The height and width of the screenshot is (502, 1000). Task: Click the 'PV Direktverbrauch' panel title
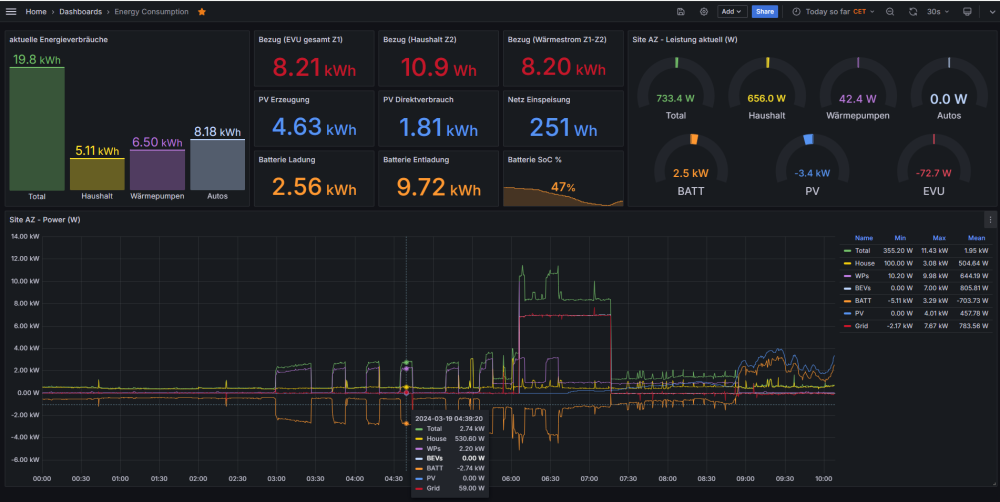tap(418, 100)
